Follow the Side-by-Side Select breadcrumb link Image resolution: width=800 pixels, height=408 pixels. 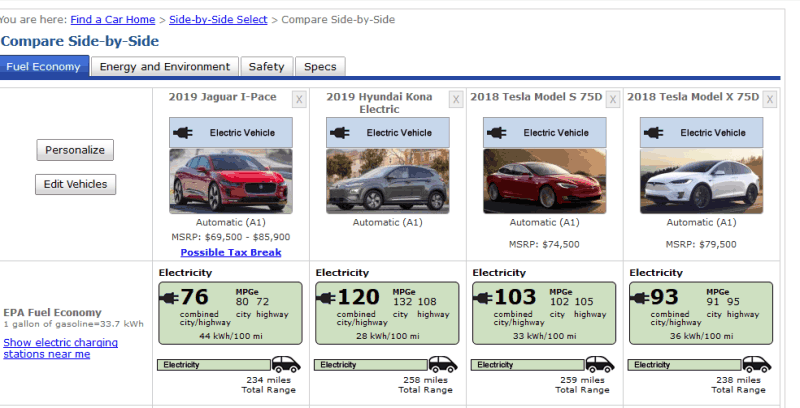218,19
